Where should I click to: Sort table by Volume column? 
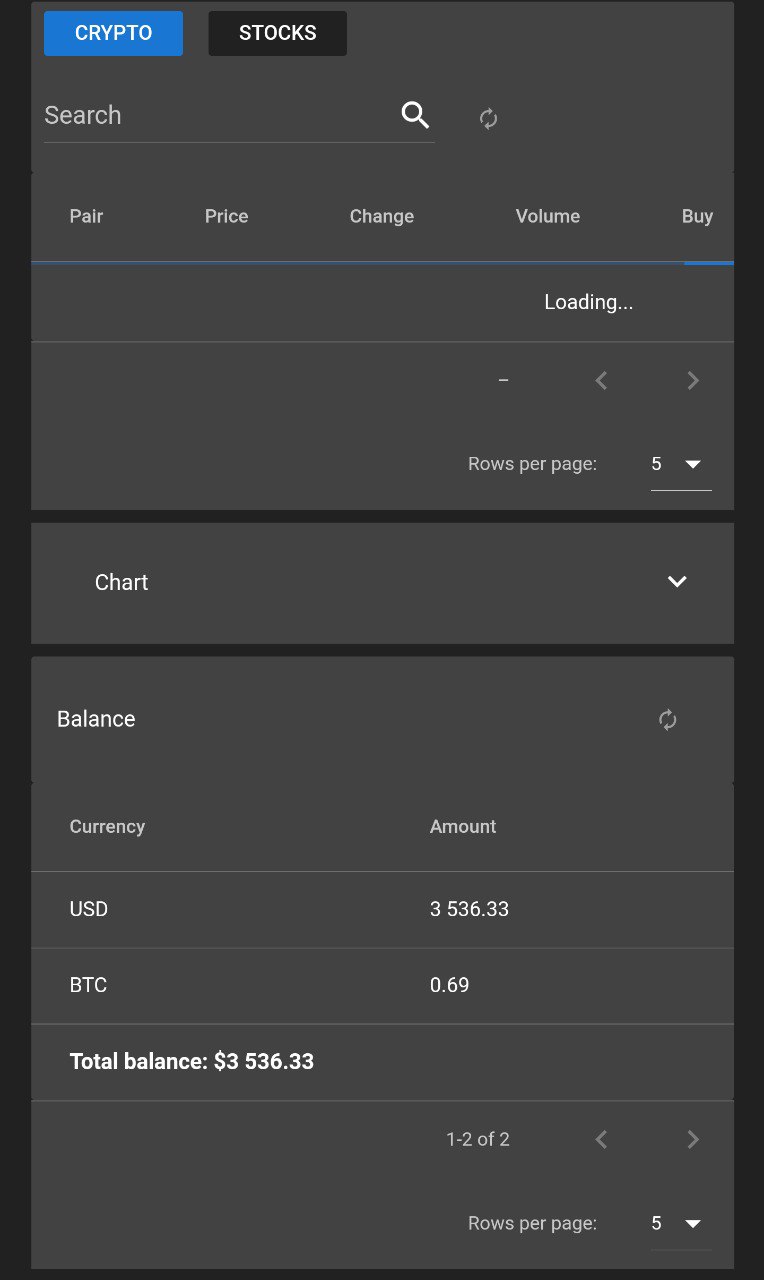pyautogui.click(x=547, y=216)
